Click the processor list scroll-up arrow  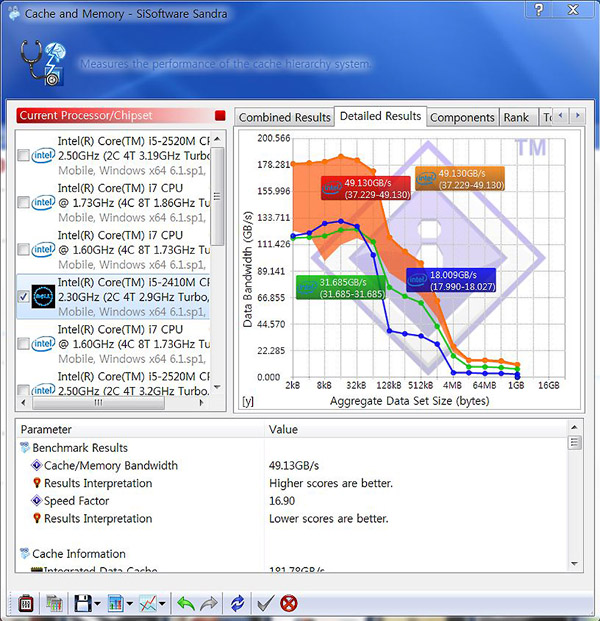click(217, 139)
